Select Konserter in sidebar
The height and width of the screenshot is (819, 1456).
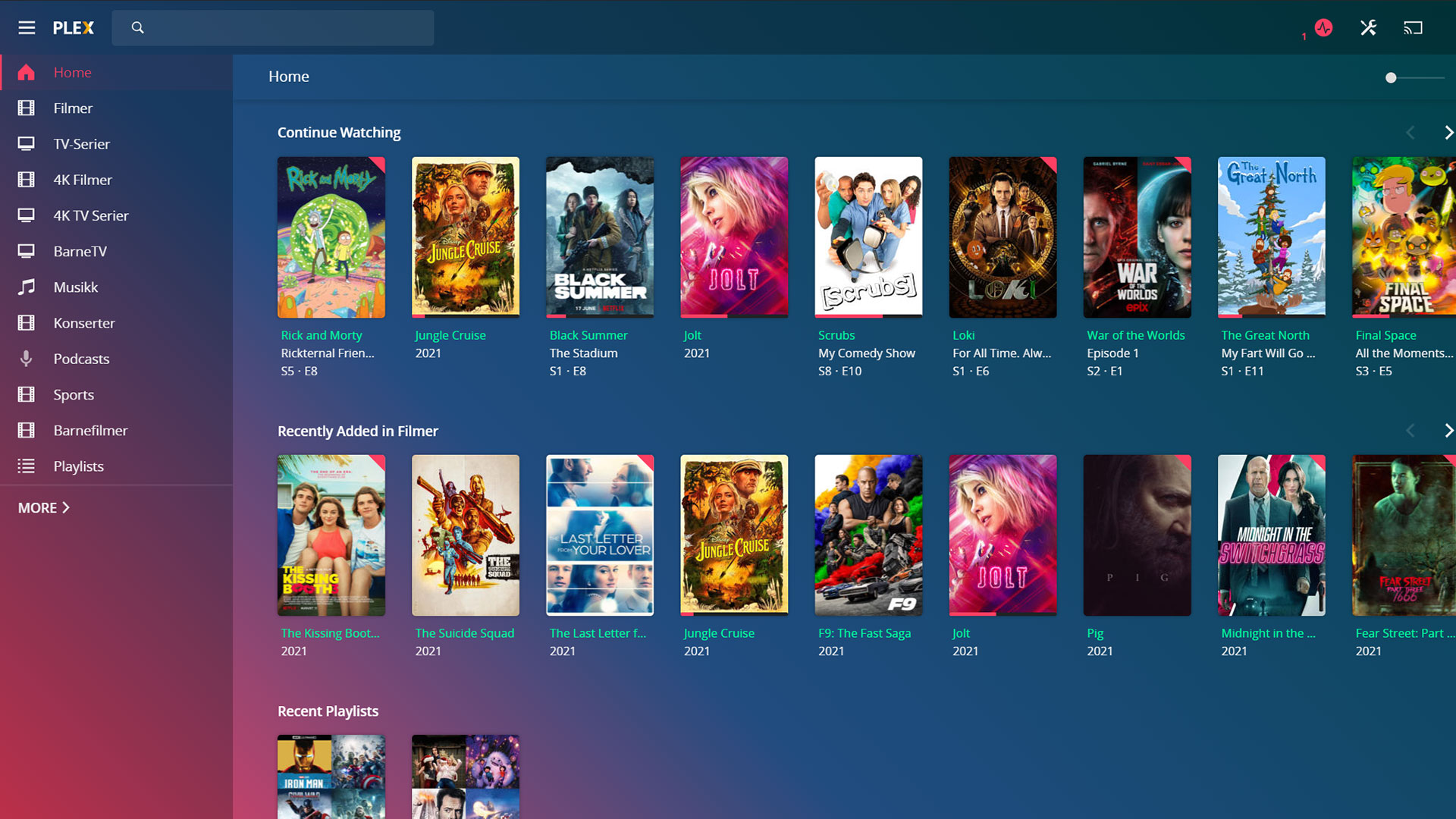[x=84, y=323]
